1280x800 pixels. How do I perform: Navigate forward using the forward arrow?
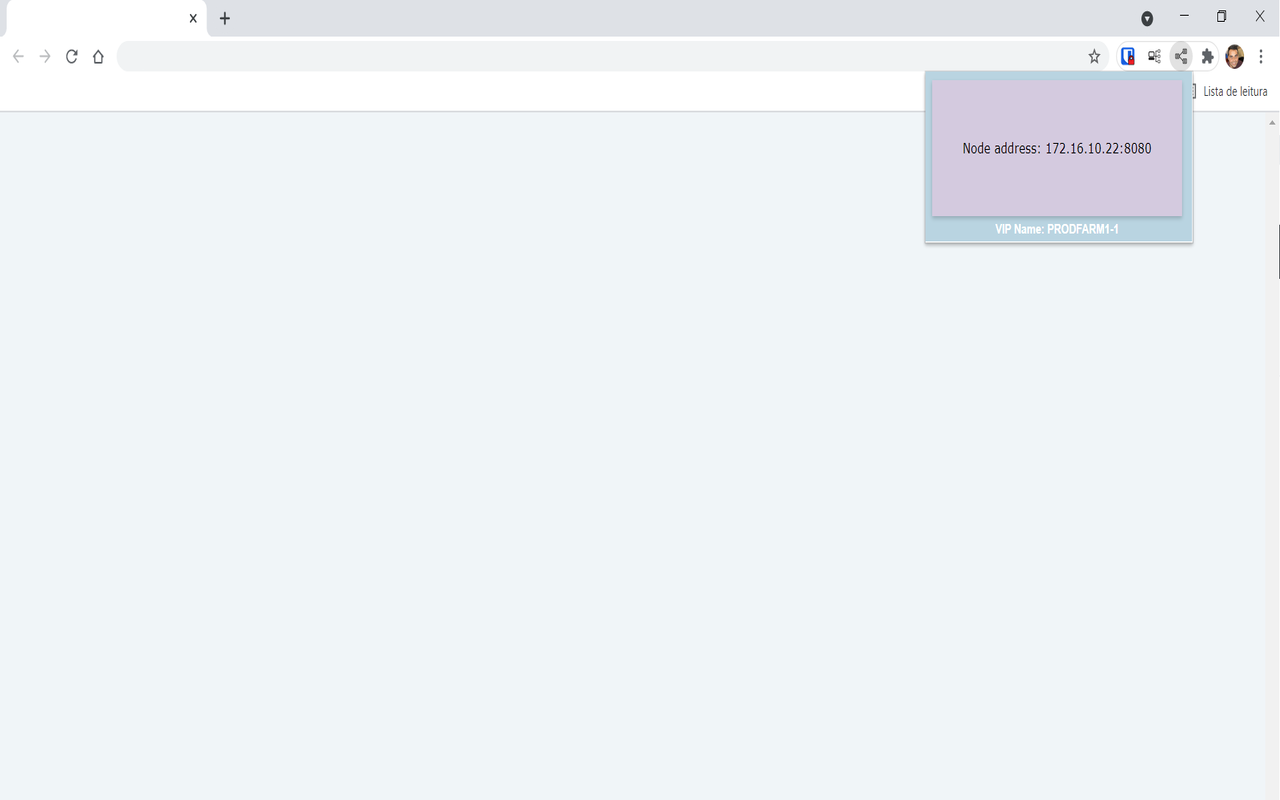[x=44, y=56]
